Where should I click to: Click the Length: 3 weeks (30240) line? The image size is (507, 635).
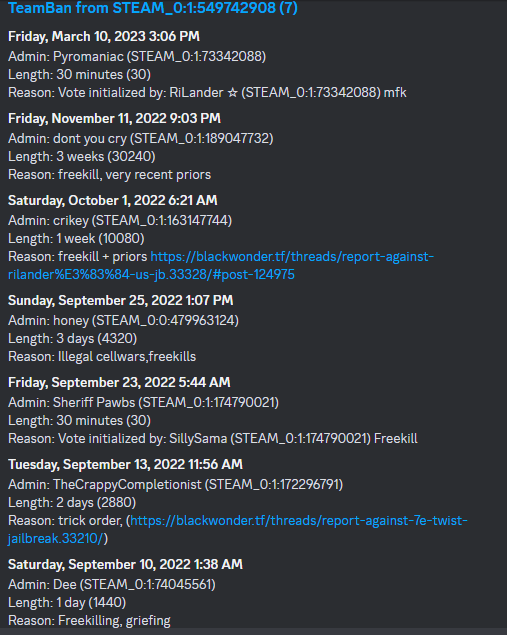pos(81,157)
